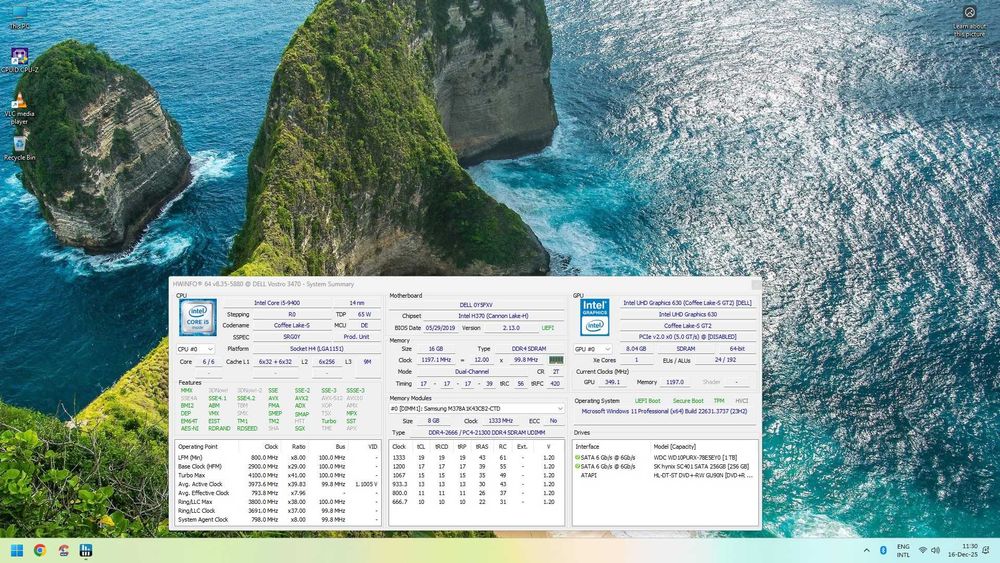
Task: Click 'Learn about this picture' icon
Action: coord(969,20)
